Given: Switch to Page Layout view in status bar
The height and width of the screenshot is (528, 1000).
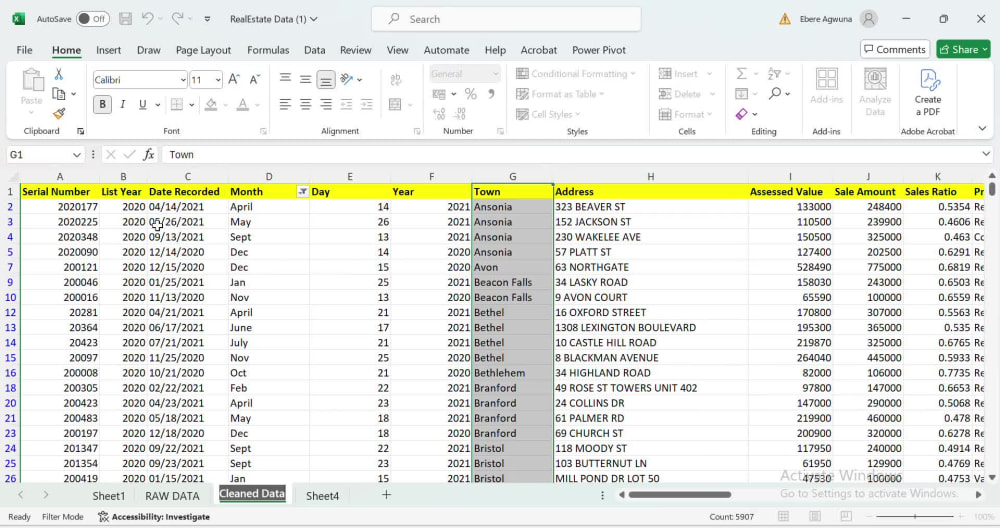Looking at the screenshot, I should click(x=814, y=516).
